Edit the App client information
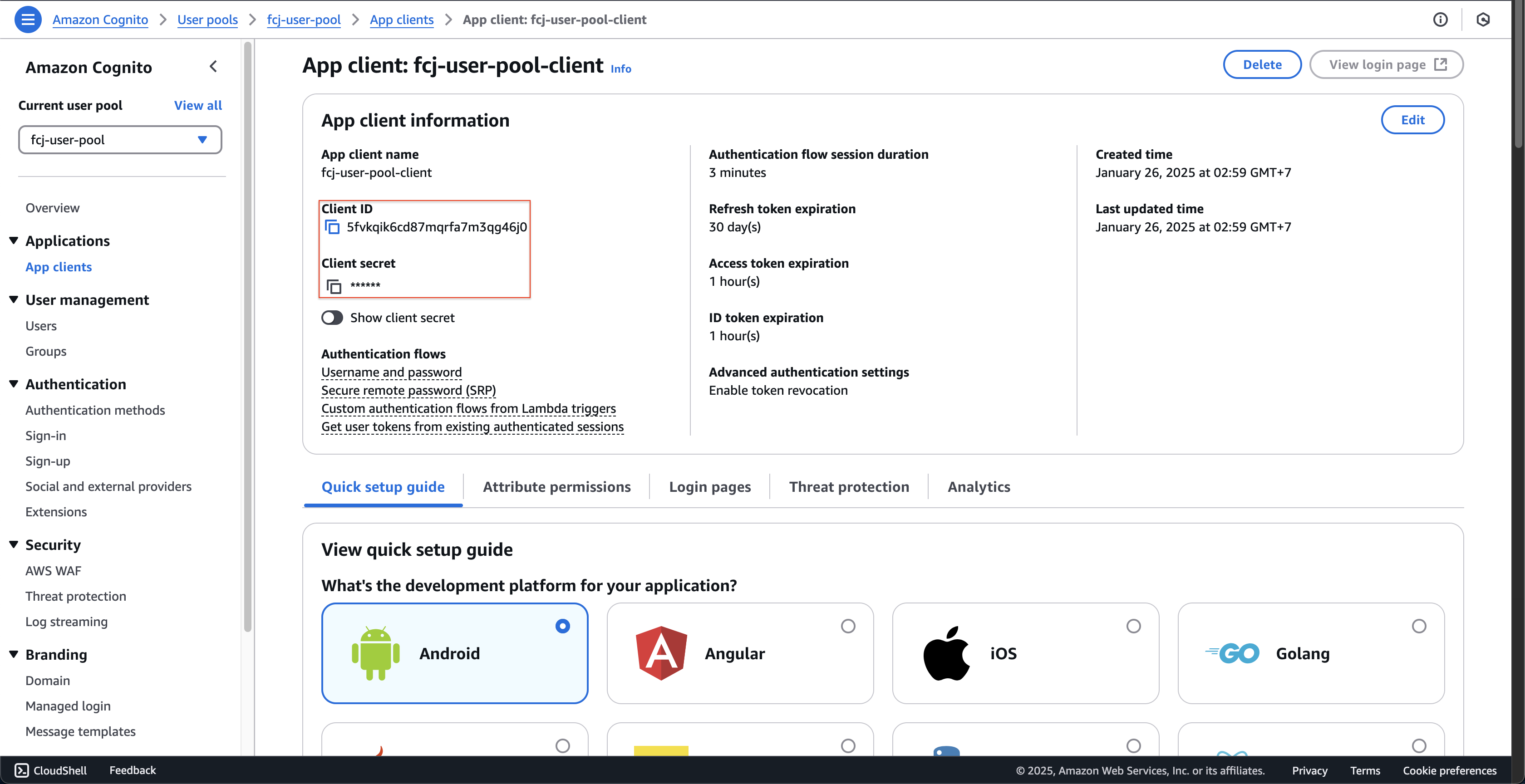 [1412, 120]
